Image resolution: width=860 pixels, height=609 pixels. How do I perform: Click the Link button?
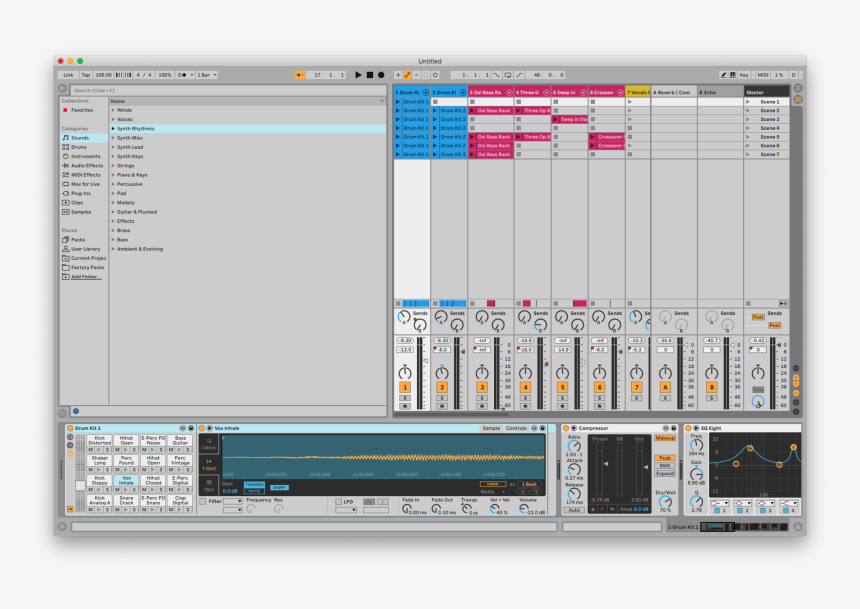(x=68, y=75)
